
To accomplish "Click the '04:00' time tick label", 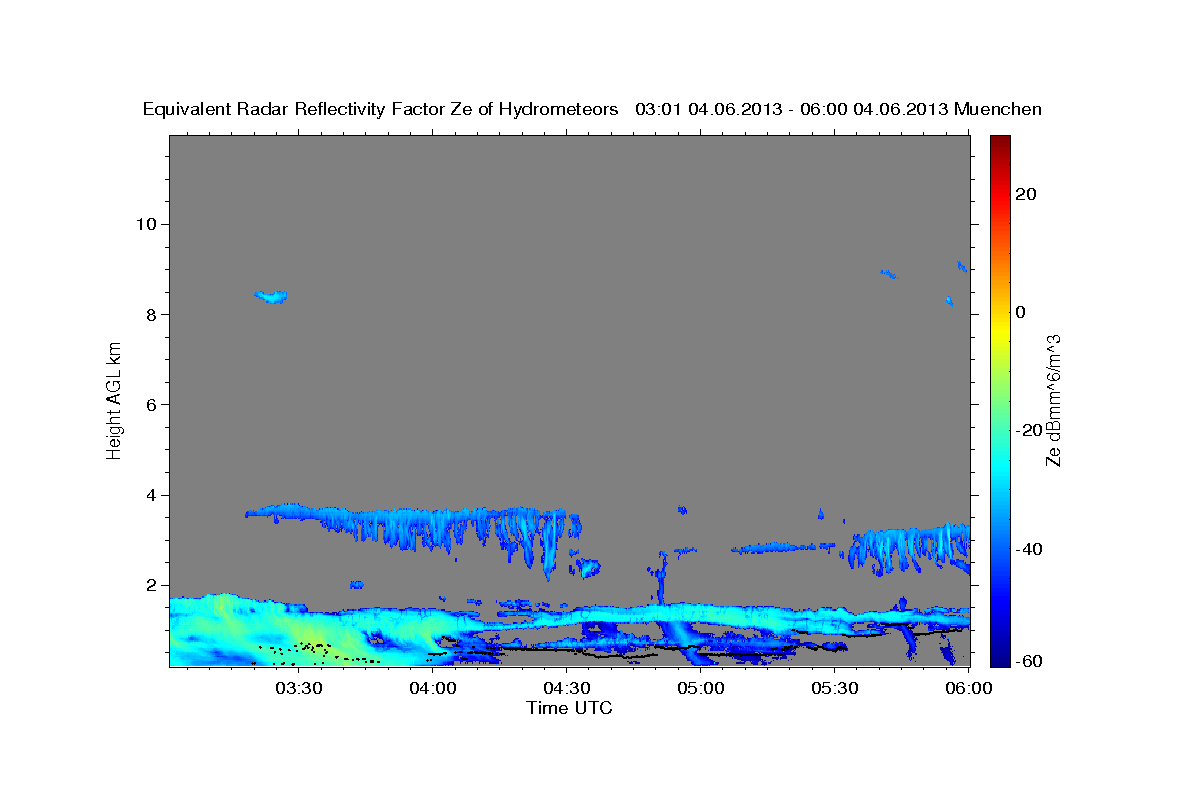I will coord(434,688).
